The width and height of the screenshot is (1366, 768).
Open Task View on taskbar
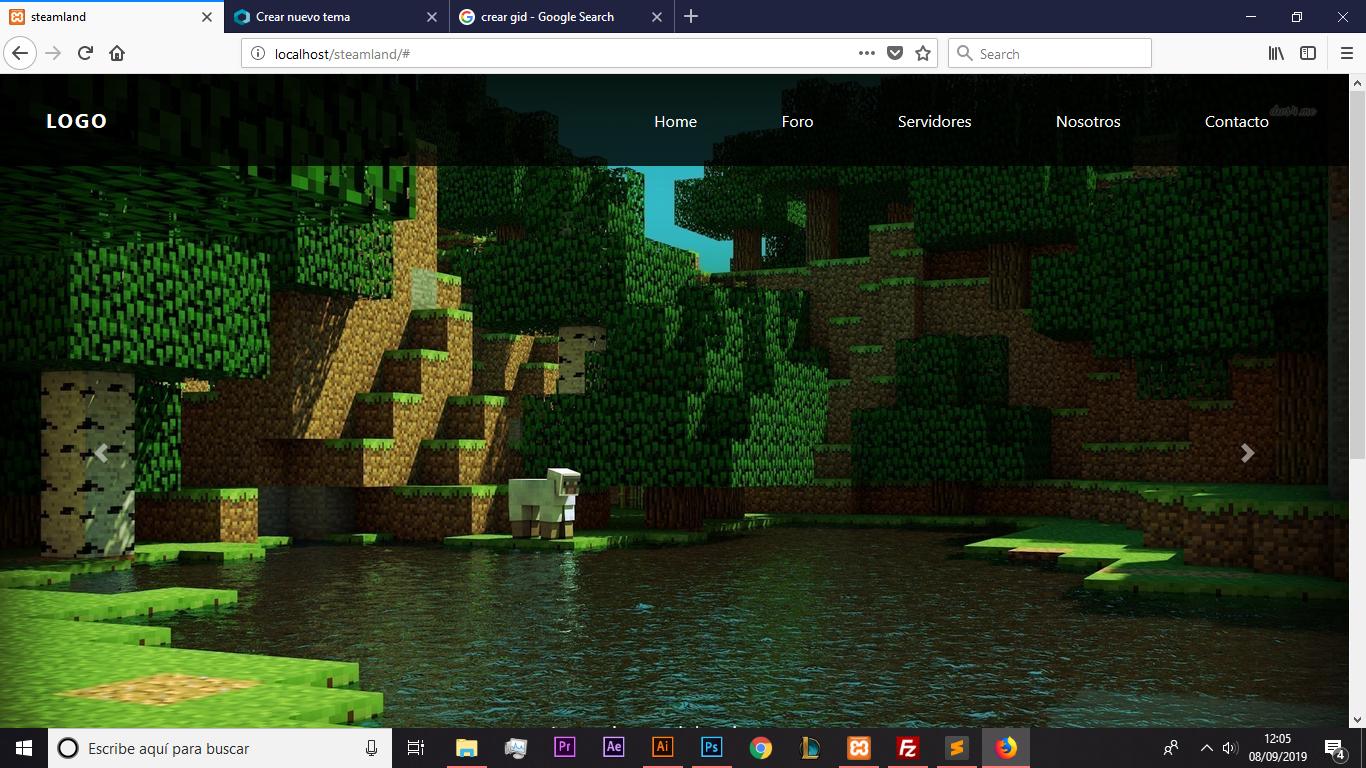(416, 748)
